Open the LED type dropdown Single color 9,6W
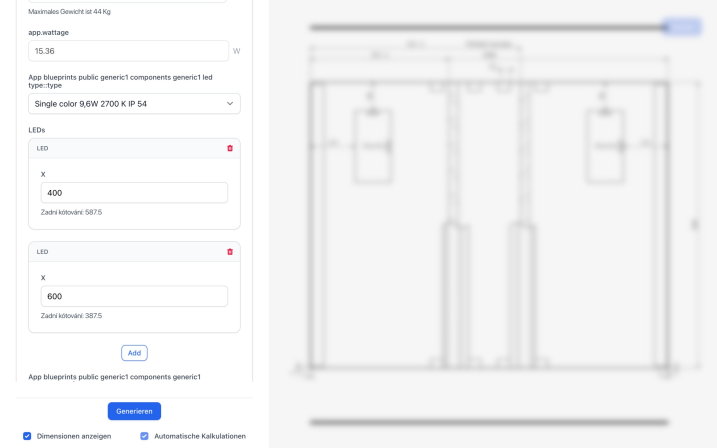Viewport: 717px width, 448px height. [134, 104]
